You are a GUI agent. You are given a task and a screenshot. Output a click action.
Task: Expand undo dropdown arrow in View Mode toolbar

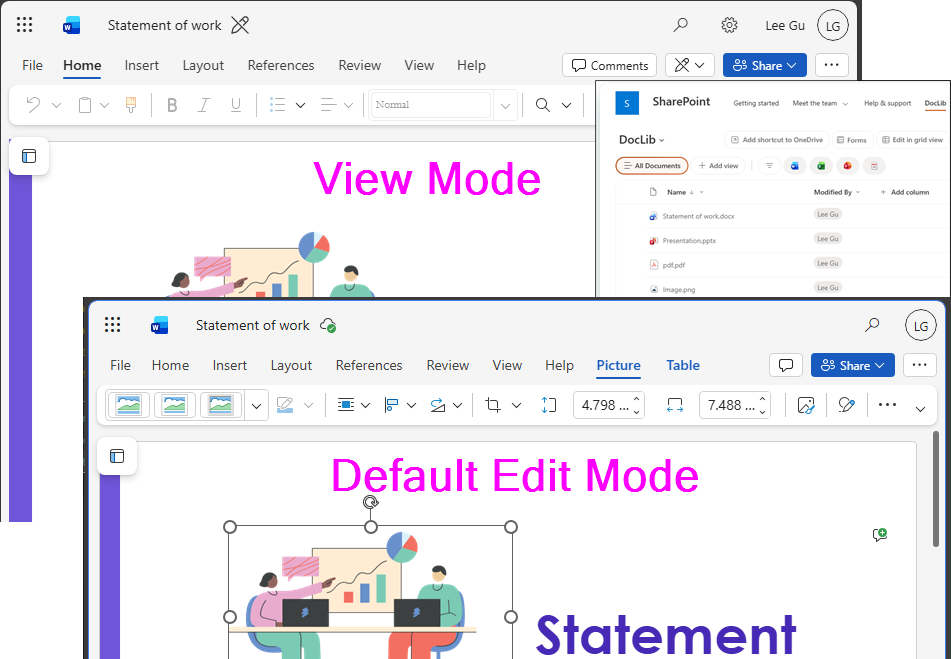pyautogui.click(x=56, y=105)
